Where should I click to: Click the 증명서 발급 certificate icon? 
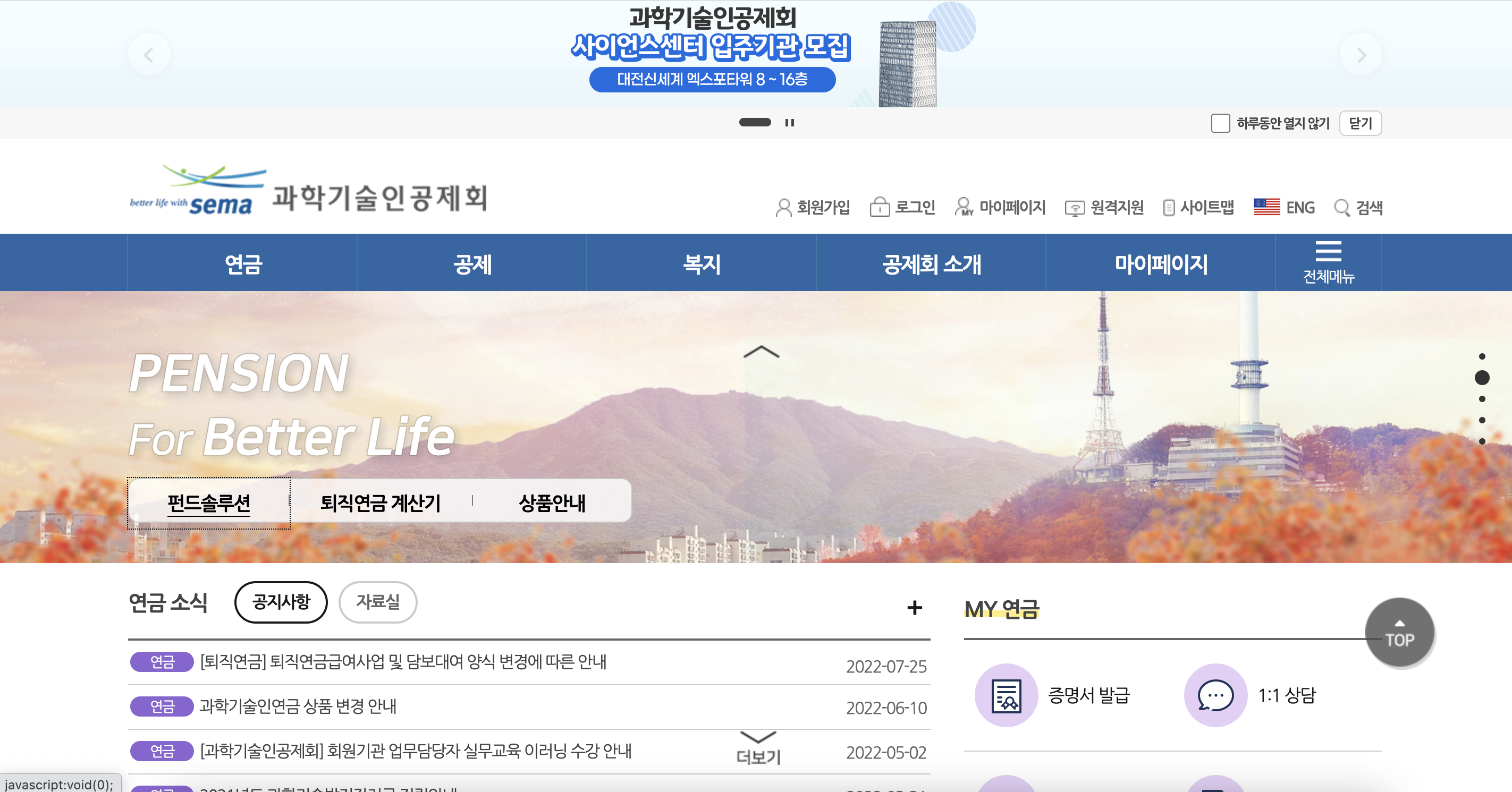1006,695
